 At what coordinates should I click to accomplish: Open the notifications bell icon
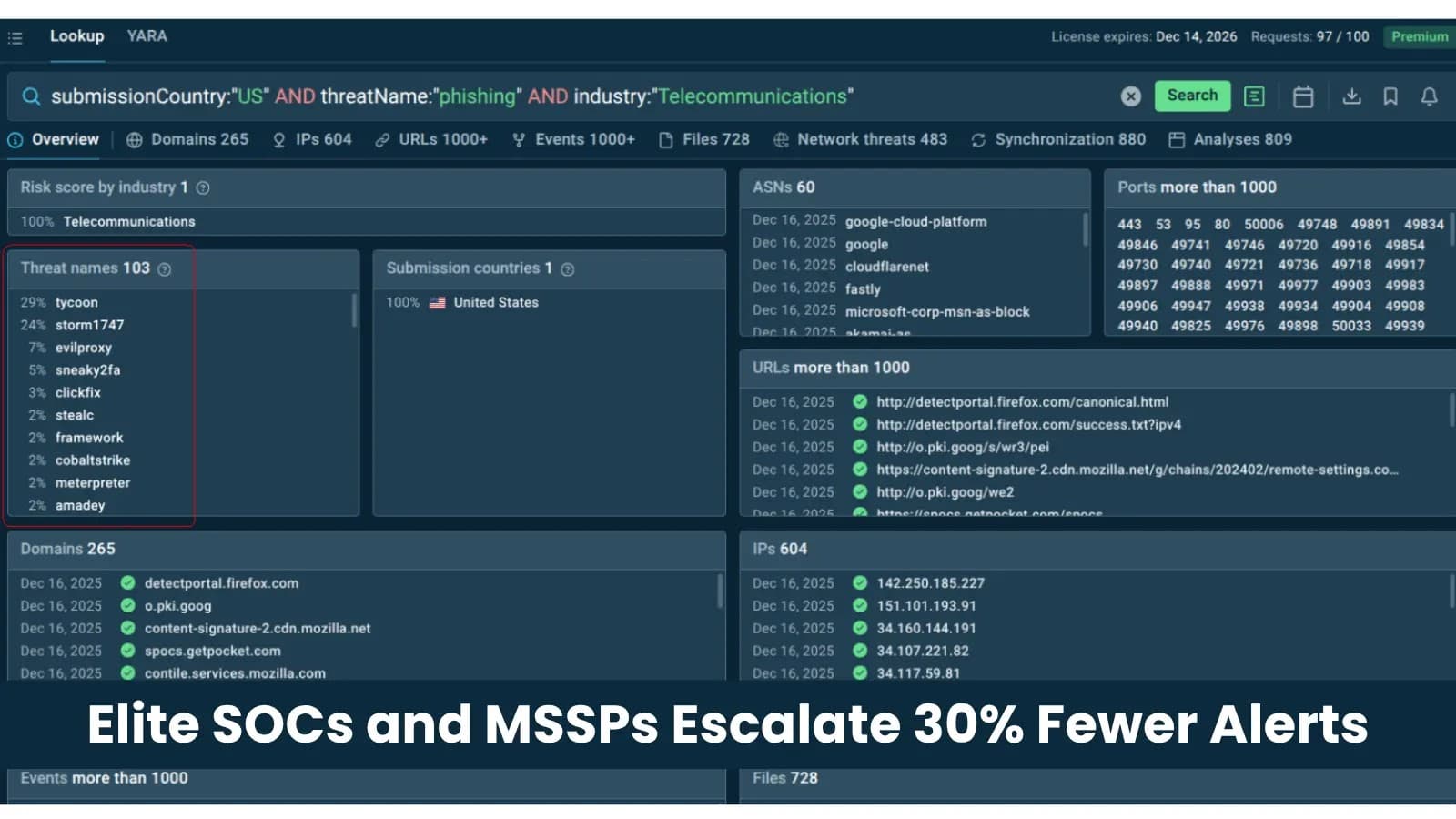[x=1428, y=96]
